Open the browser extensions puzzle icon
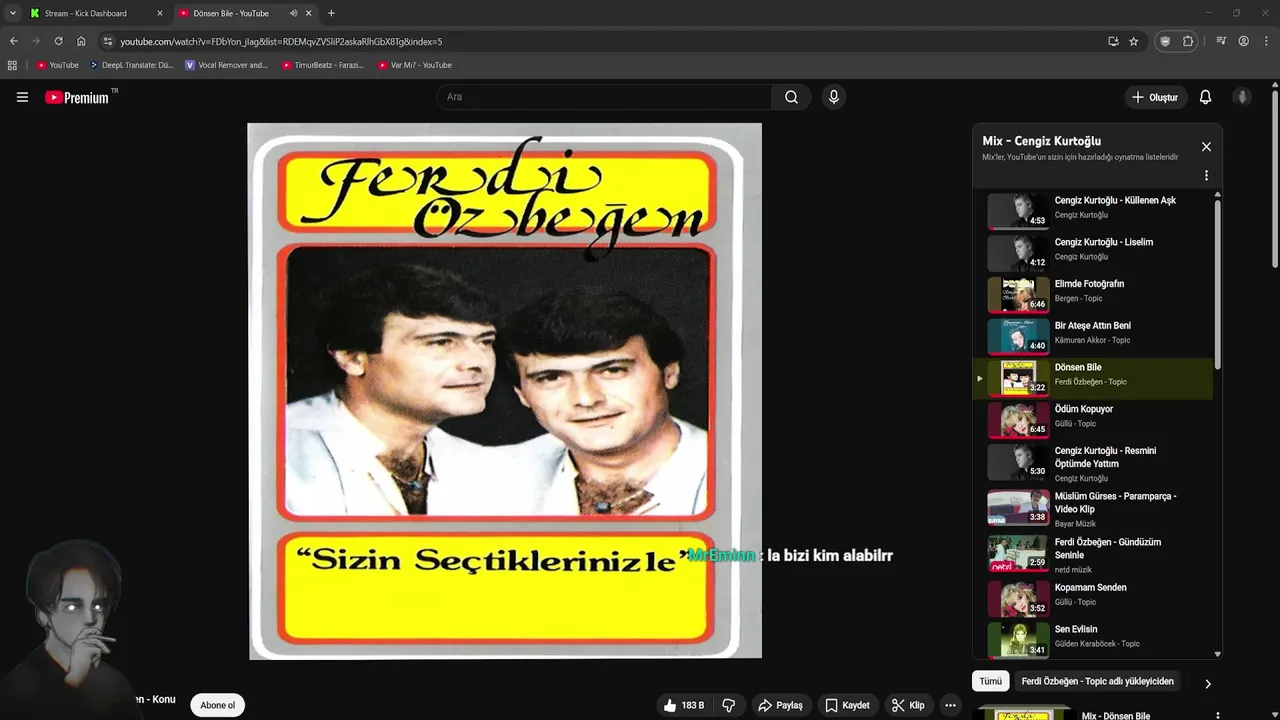 coord(1188,41)
